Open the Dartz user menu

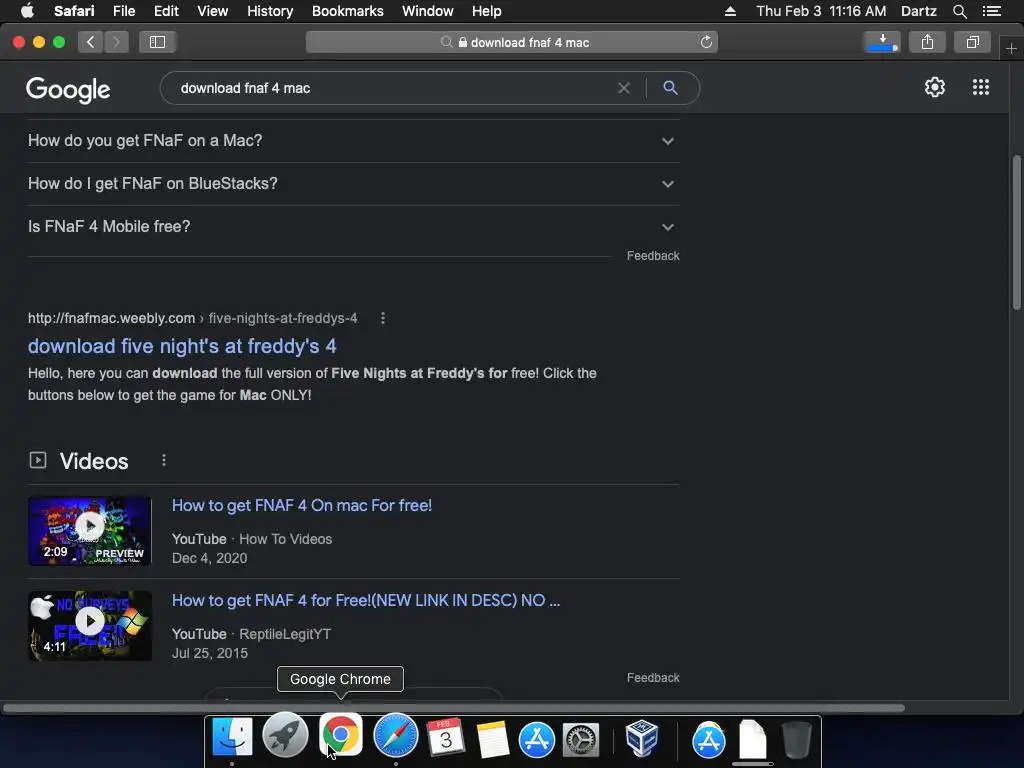pos(918,11)
